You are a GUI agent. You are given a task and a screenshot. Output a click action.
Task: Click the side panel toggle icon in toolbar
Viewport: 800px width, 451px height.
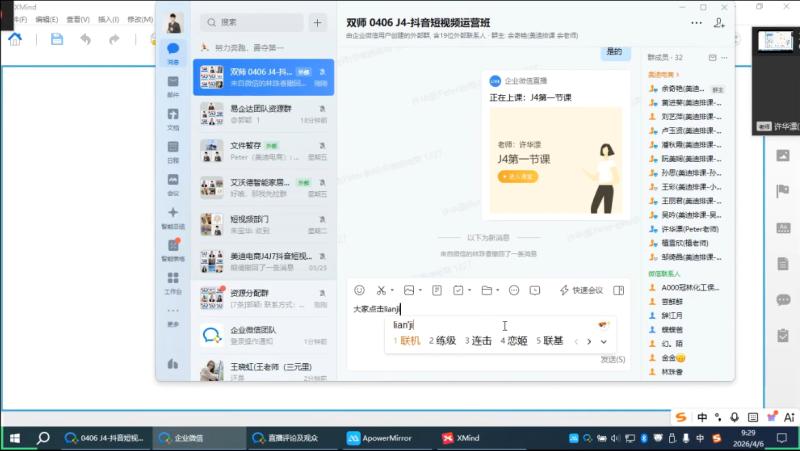[618, 290]
